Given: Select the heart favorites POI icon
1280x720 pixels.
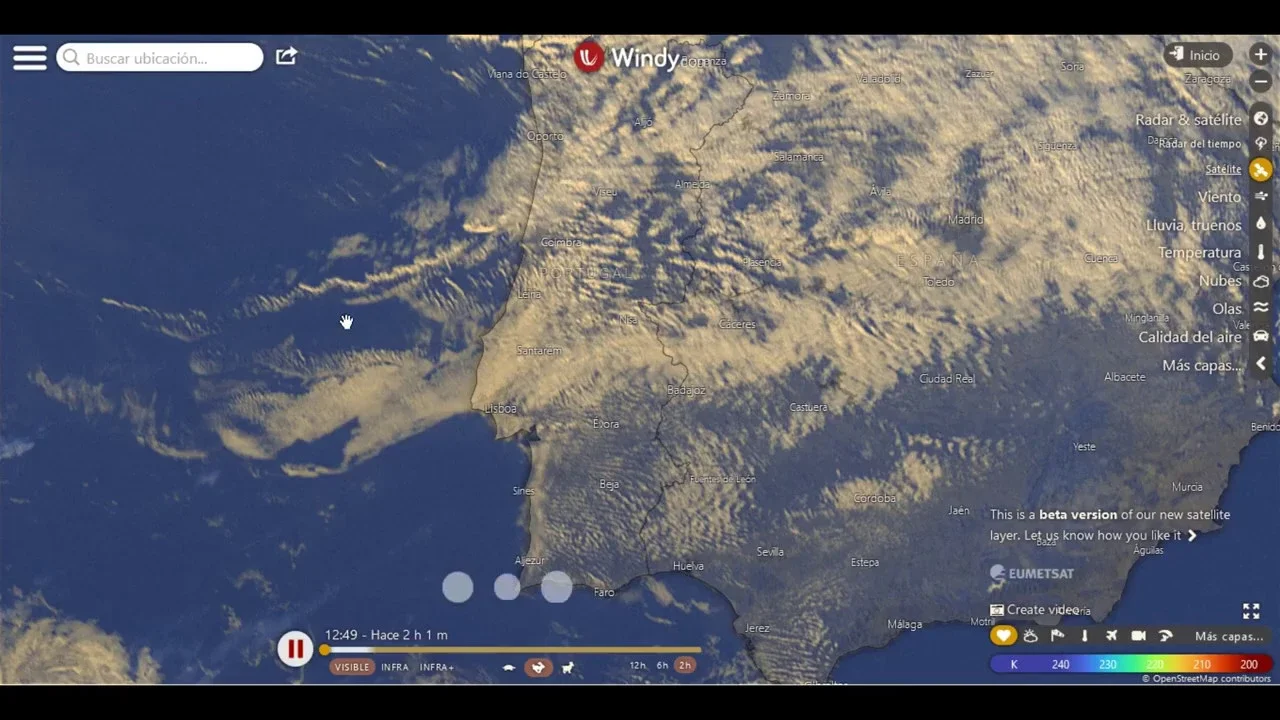Looking at the screenshot, I should pos(1004,635).
